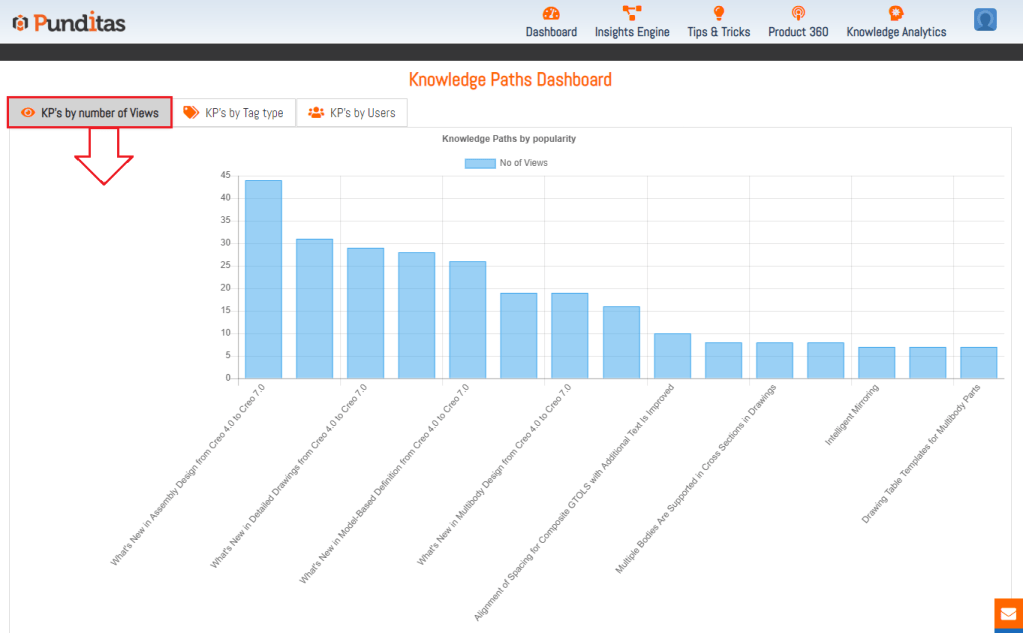
Task: Open the user profile avatar
Action: 985,20
